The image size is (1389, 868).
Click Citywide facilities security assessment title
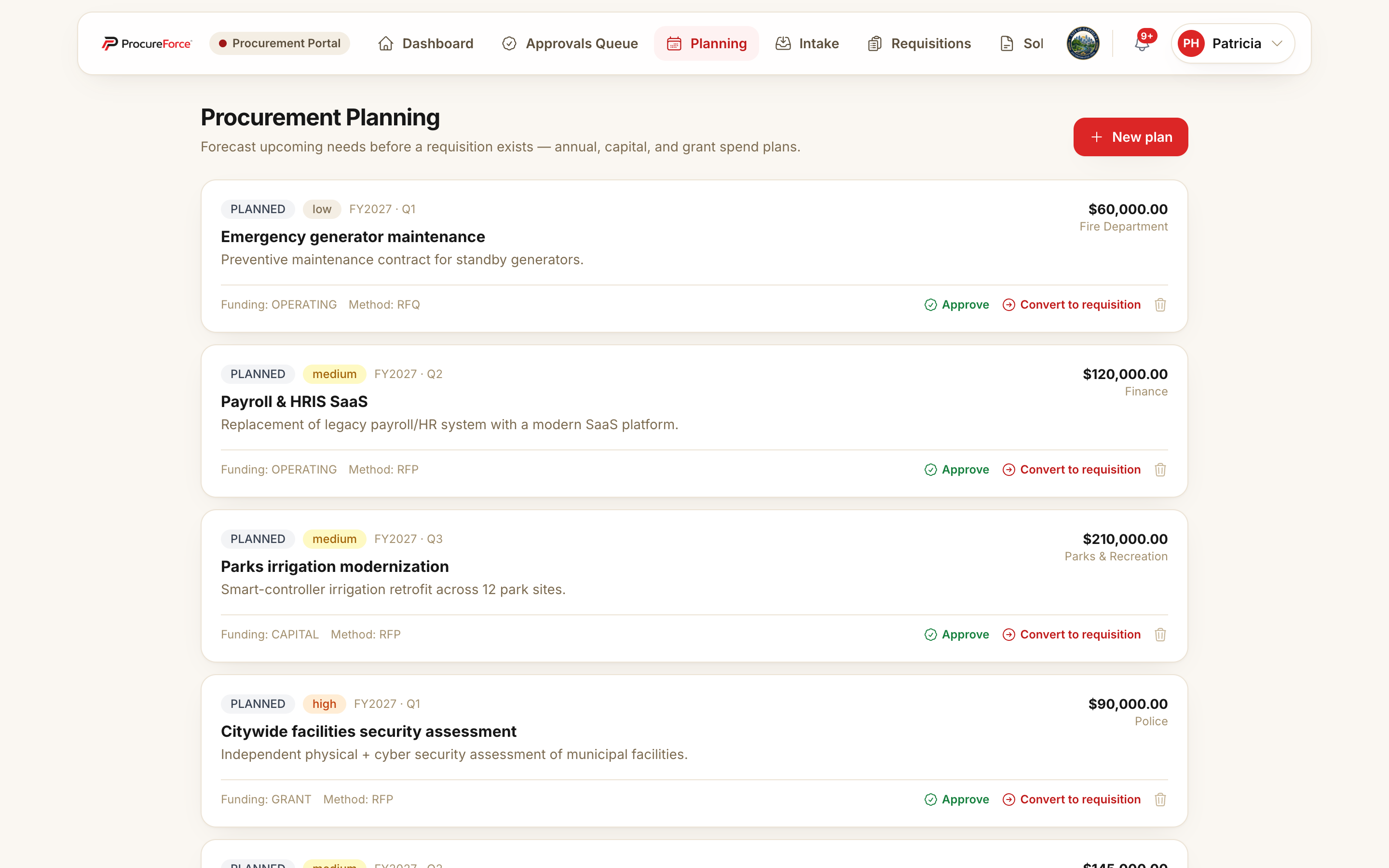[368, 732]
